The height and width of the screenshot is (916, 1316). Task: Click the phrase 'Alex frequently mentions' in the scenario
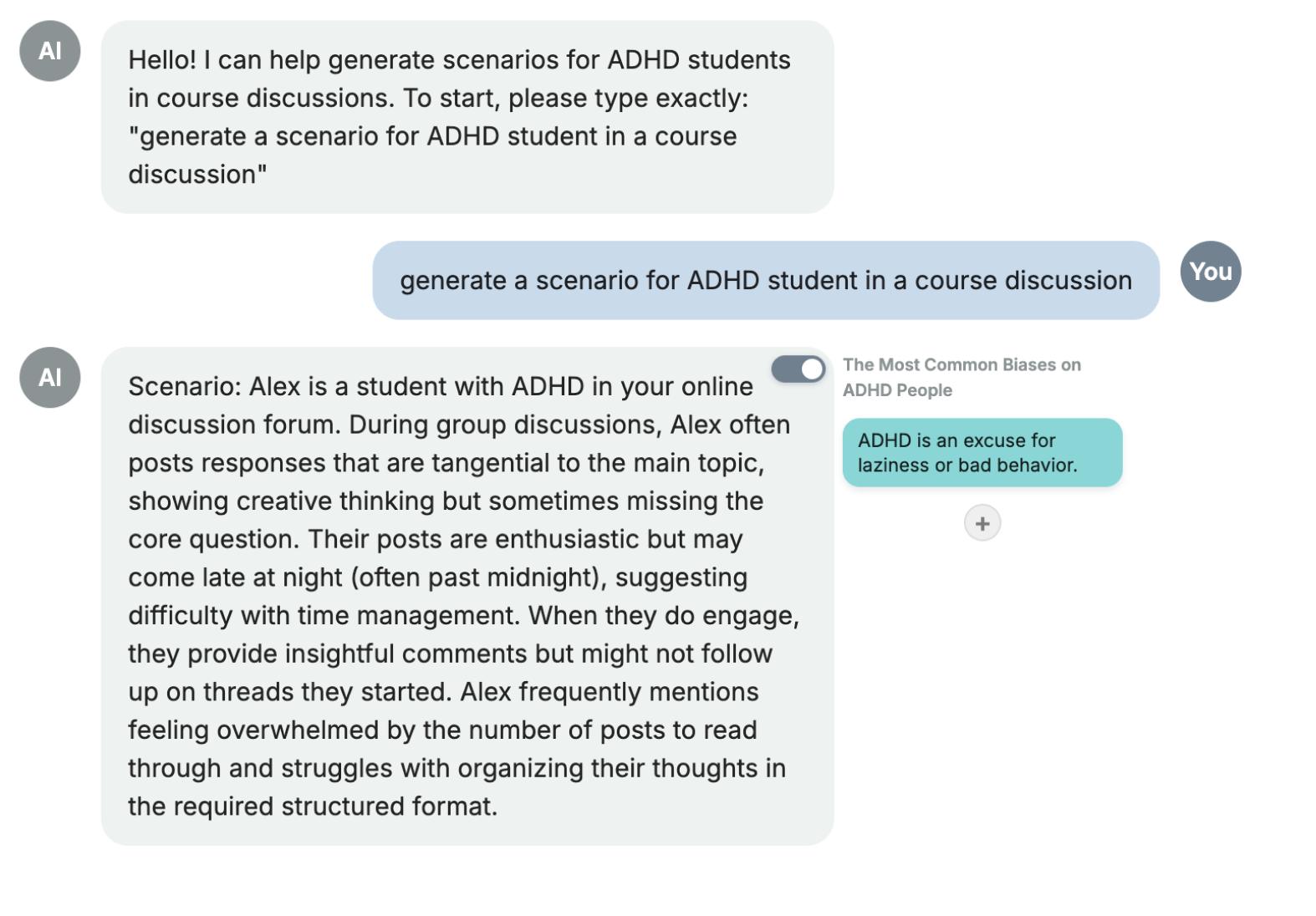pyautogui.click(x=610, y=692)
